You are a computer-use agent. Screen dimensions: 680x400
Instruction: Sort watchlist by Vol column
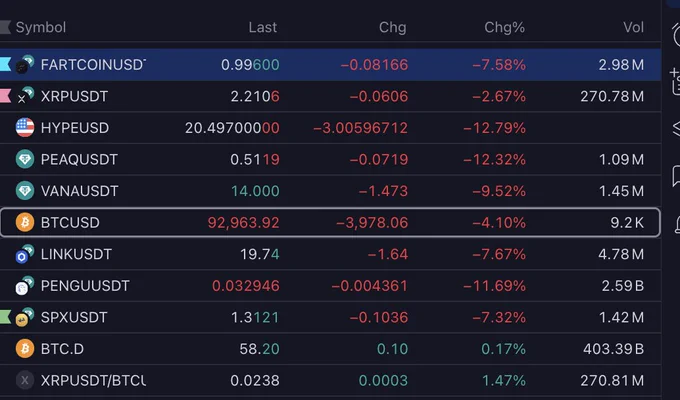[633, 27]
